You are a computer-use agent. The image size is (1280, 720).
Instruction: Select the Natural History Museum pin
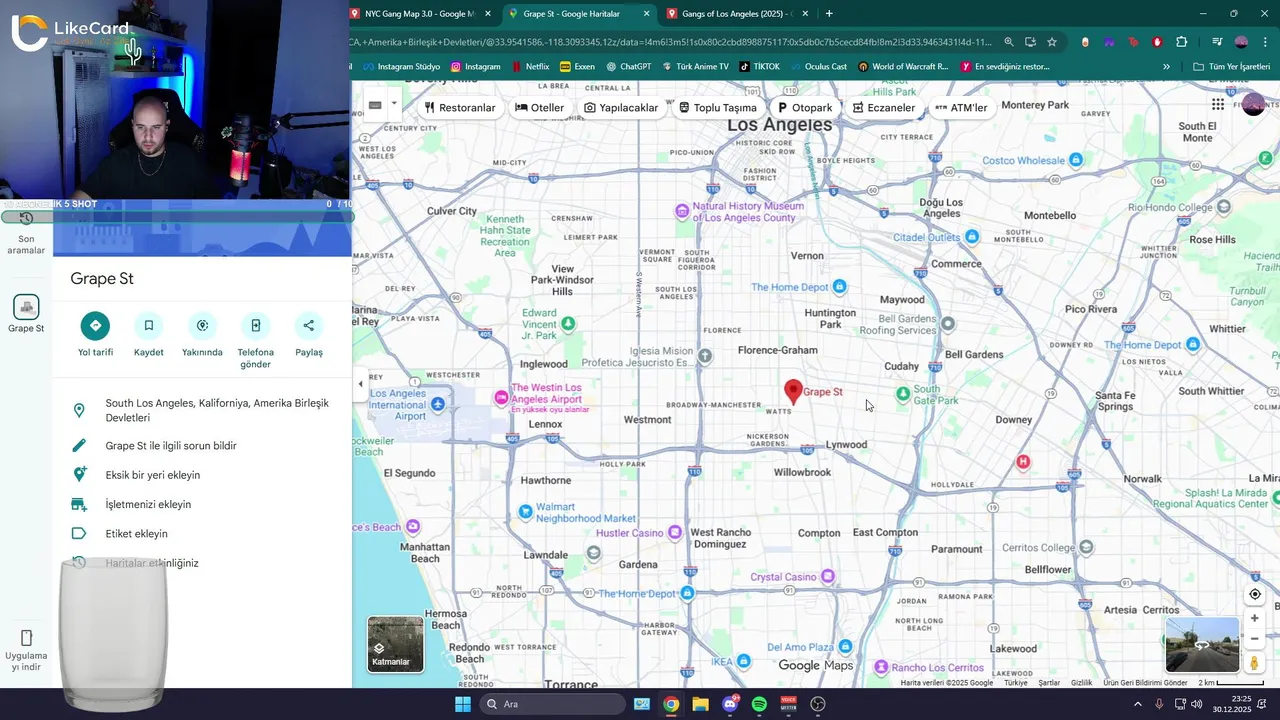(x=683, y=211)
